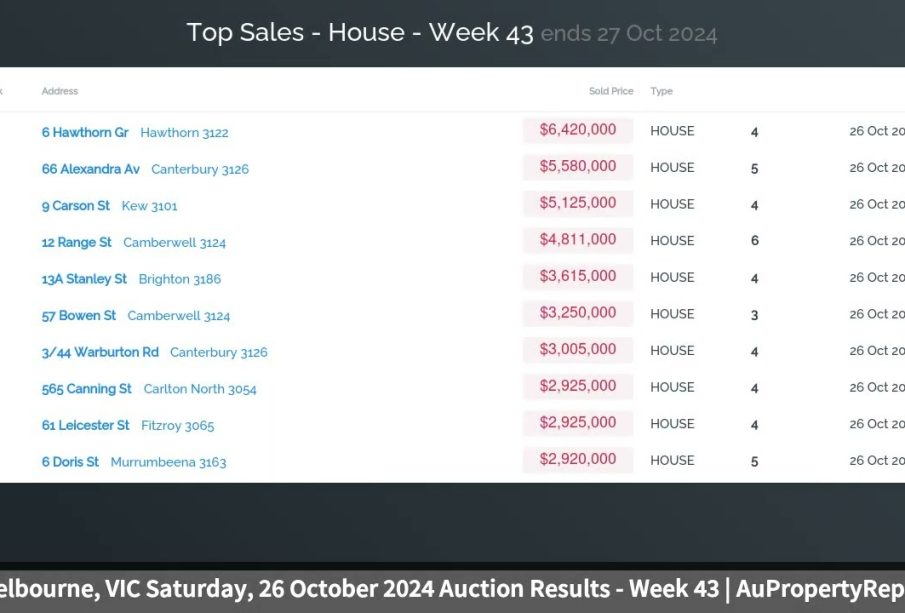Click the 6 Doris St address

70,462
